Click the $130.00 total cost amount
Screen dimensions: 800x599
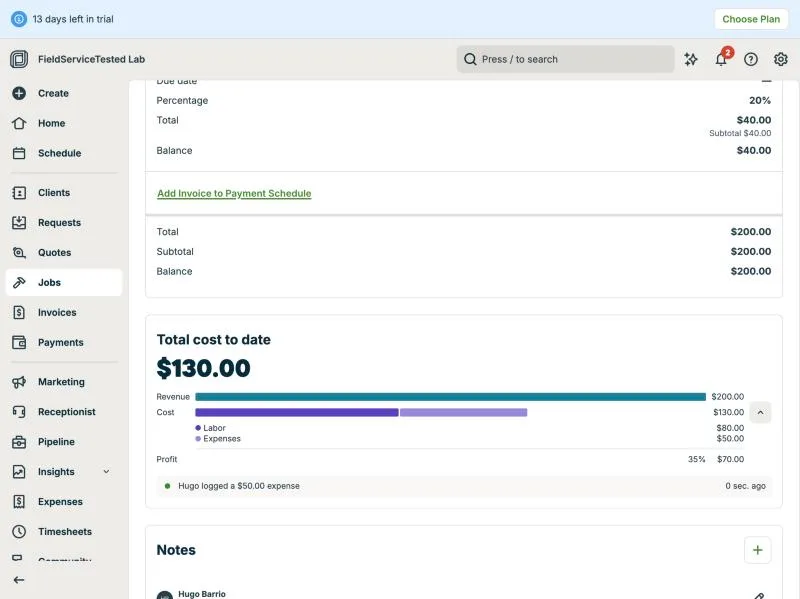tap(204, 368)
